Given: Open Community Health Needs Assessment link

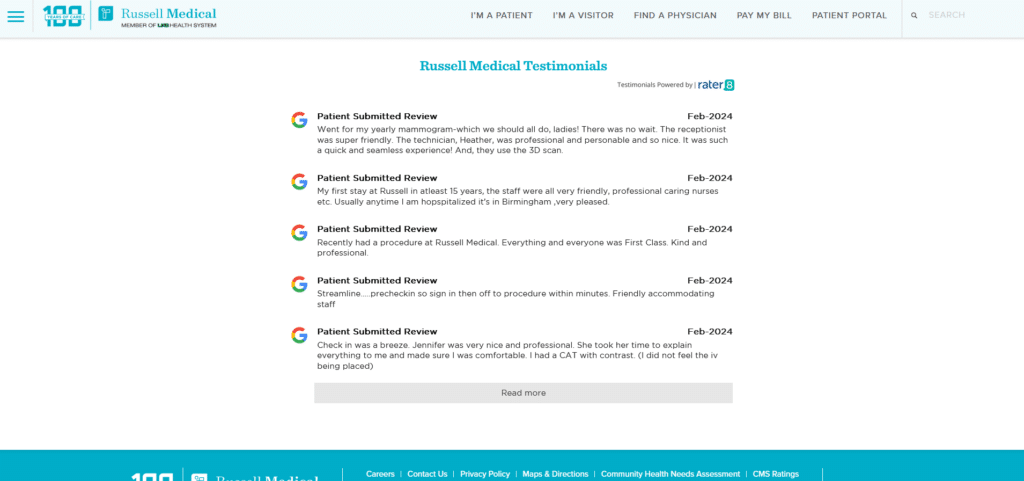Looking at the screenshot, I should pos(671,474).
